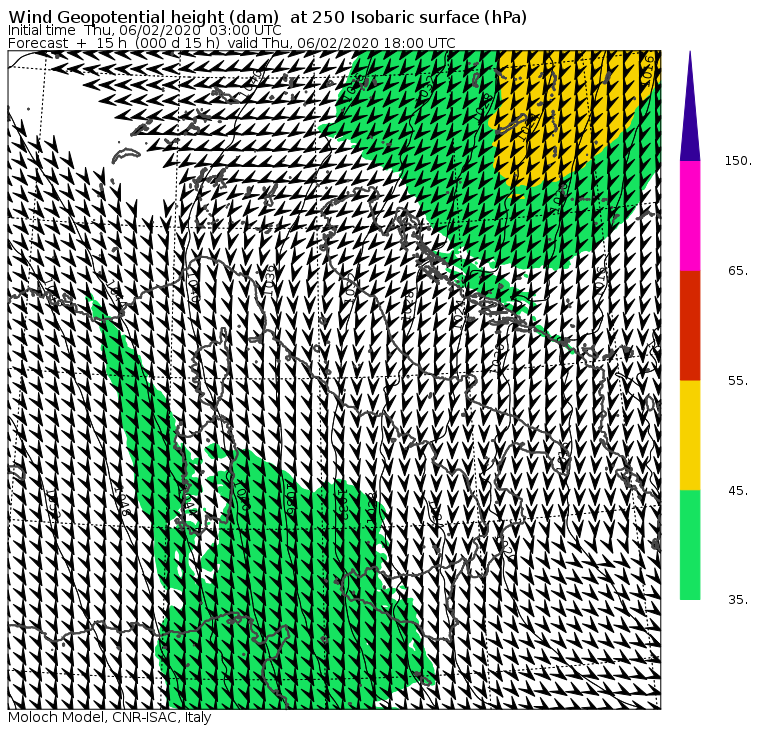Click the red 55–65 legend color band
The image size is (760, 731).
(x=690, y=325)
